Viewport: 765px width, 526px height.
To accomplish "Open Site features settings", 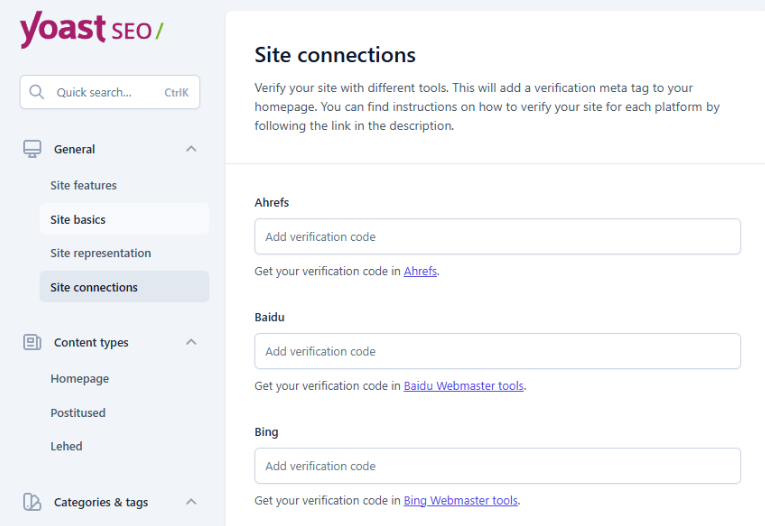I will point(84,185).
